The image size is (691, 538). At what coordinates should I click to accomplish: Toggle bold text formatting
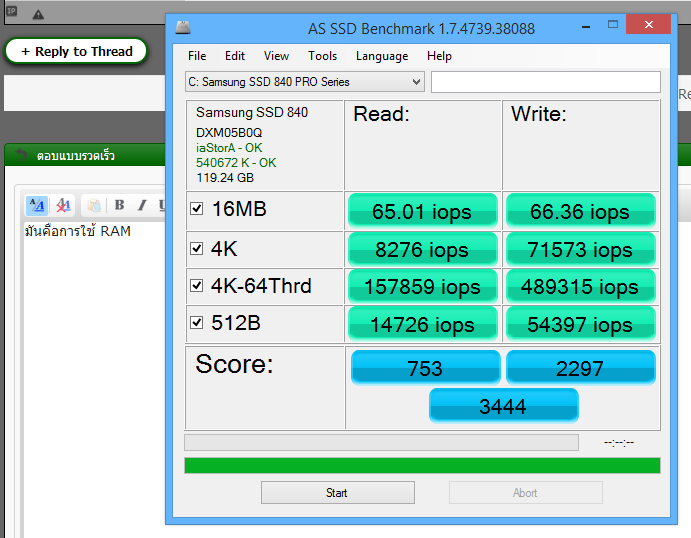point(119,205)
